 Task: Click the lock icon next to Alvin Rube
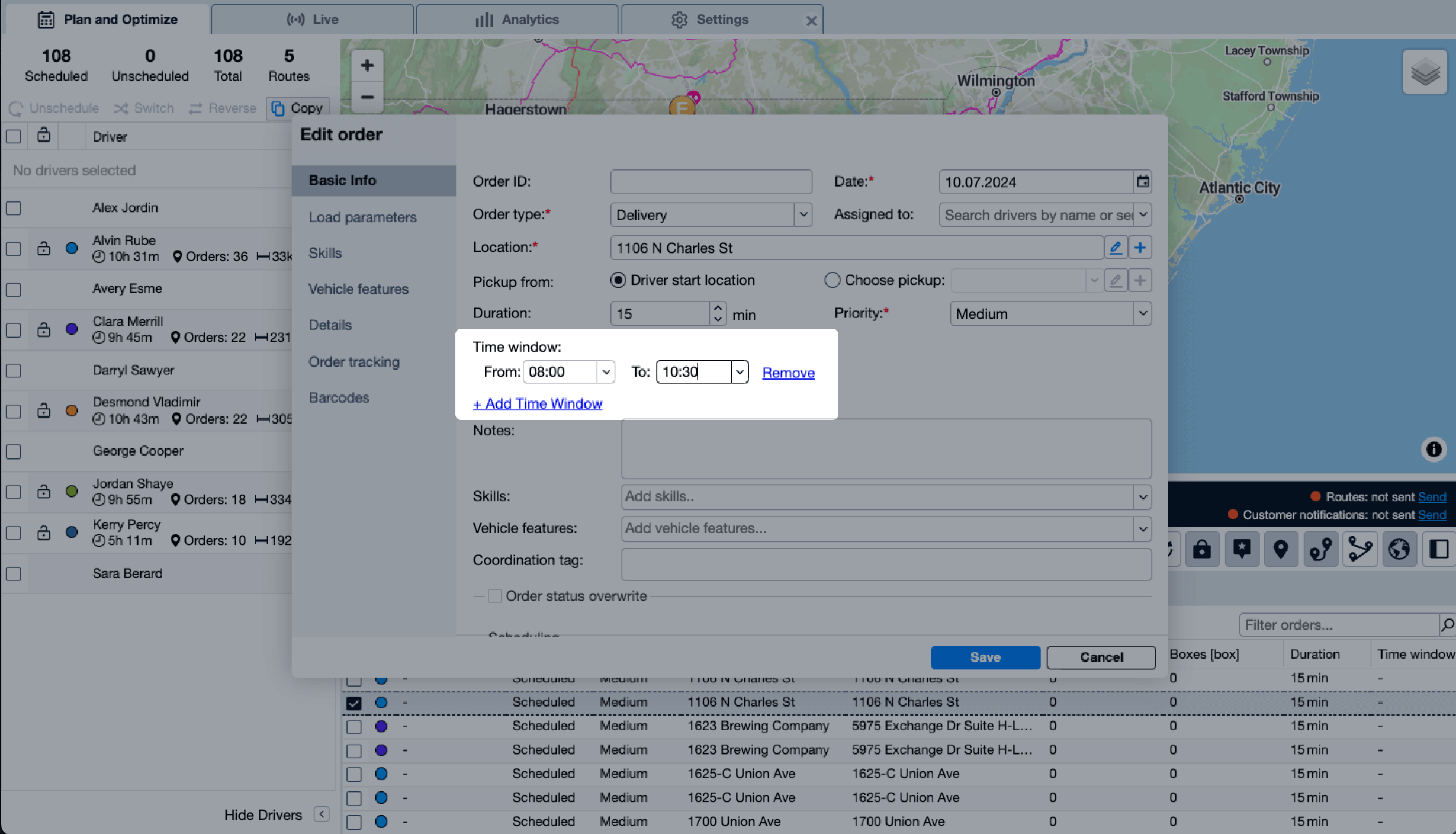pyautogui.click(x=43, y=248)
